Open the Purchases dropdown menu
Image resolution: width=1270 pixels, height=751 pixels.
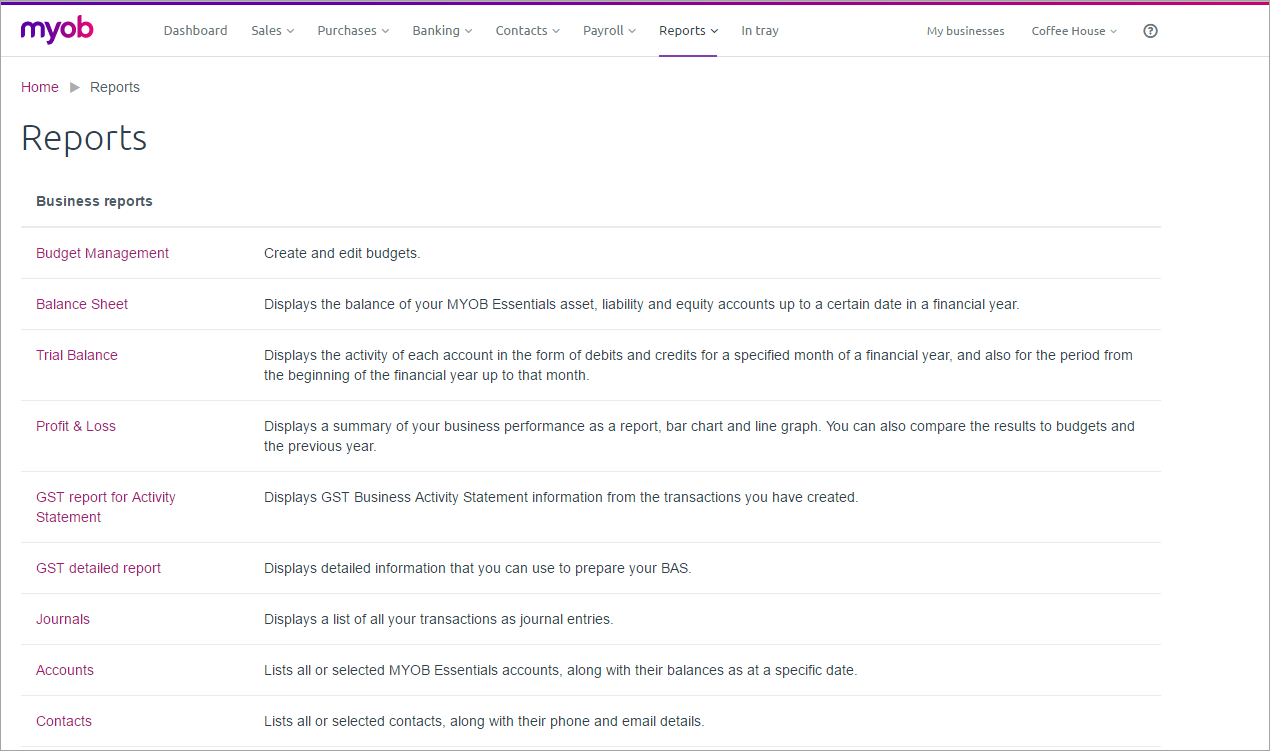tap(353, 31)
